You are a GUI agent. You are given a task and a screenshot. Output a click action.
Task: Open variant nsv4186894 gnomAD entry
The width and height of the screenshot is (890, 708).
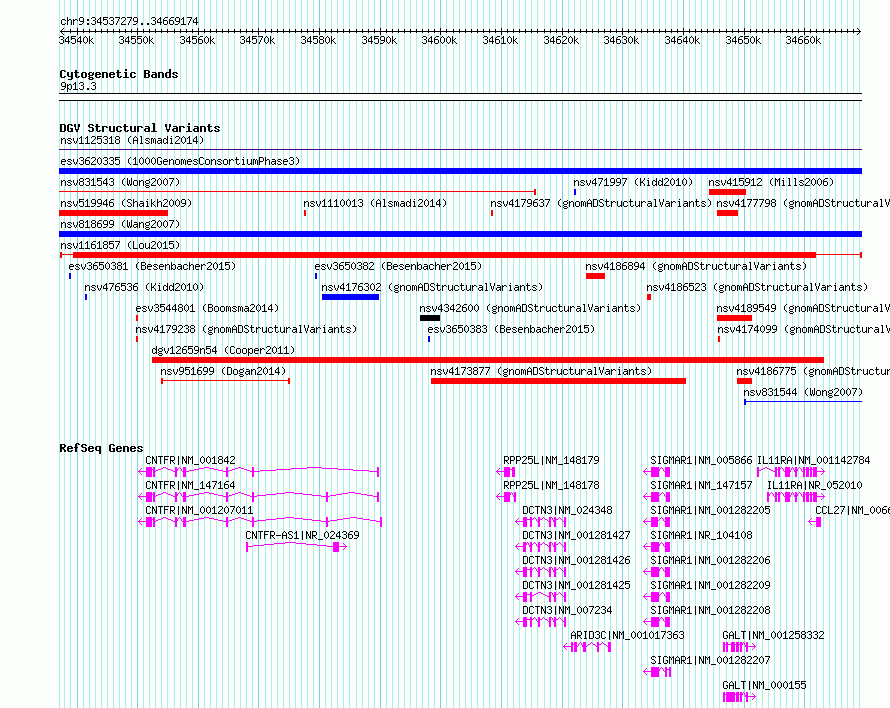pyautogui.click(x=696, y=266)
